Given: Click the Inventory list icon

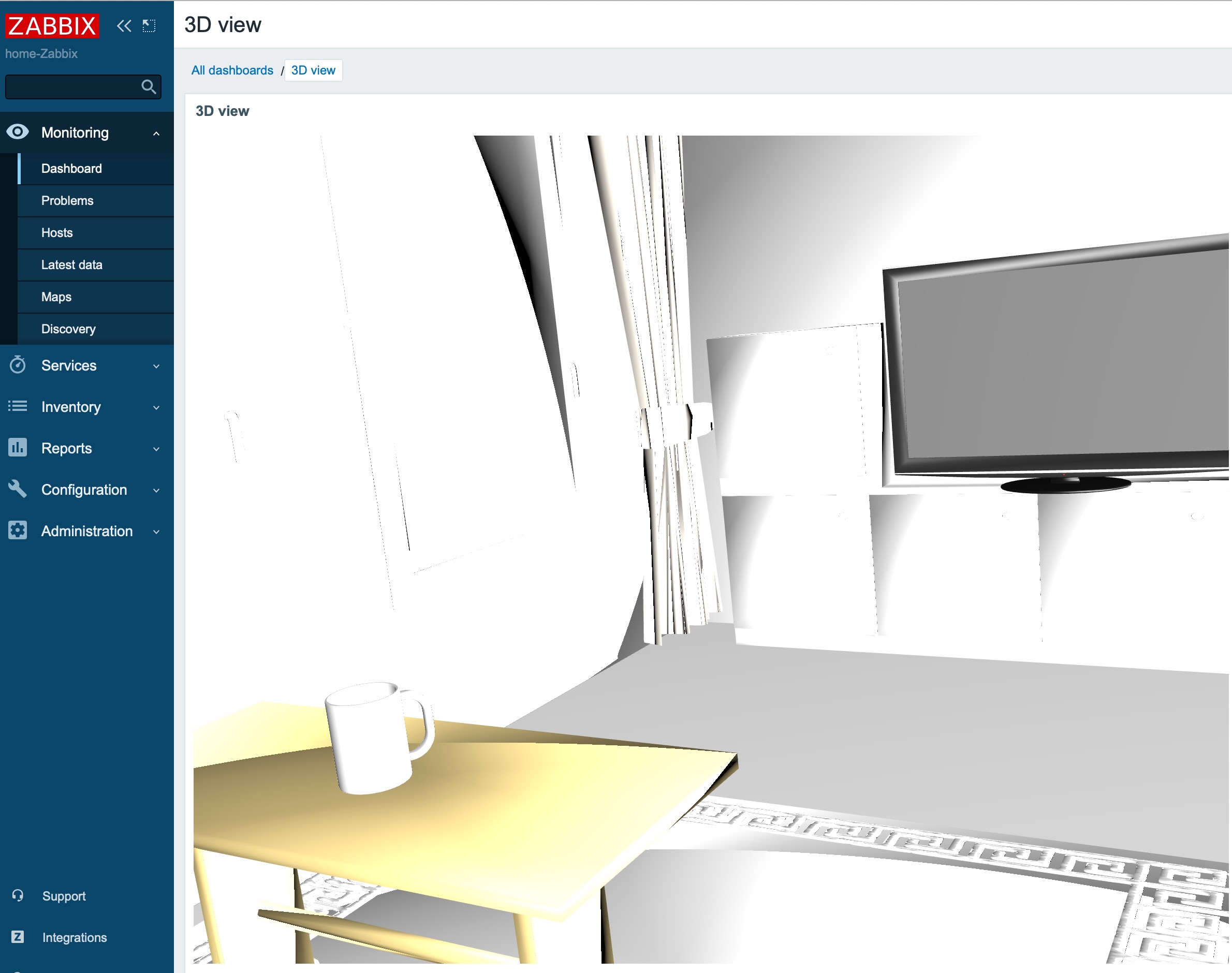Looking at the screenshot, I should [18, 406].
